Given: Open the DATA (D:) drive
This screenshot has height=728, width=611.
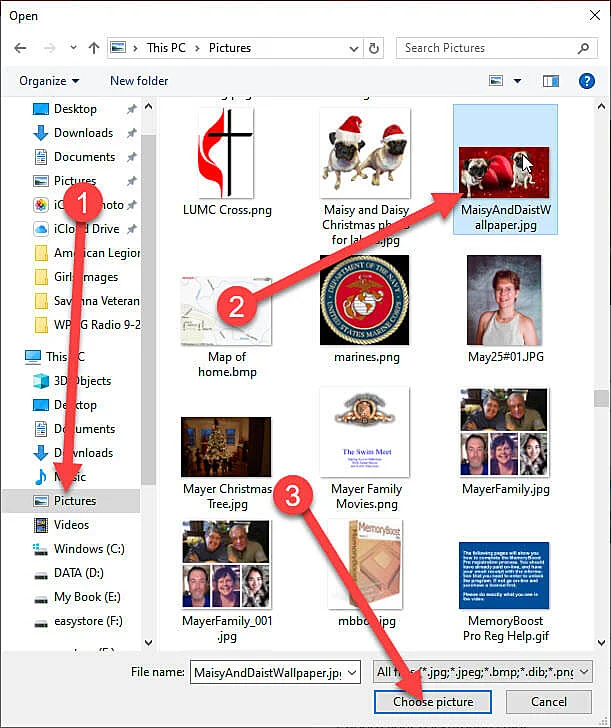Looking at the screenshot, I should point(78,573).
